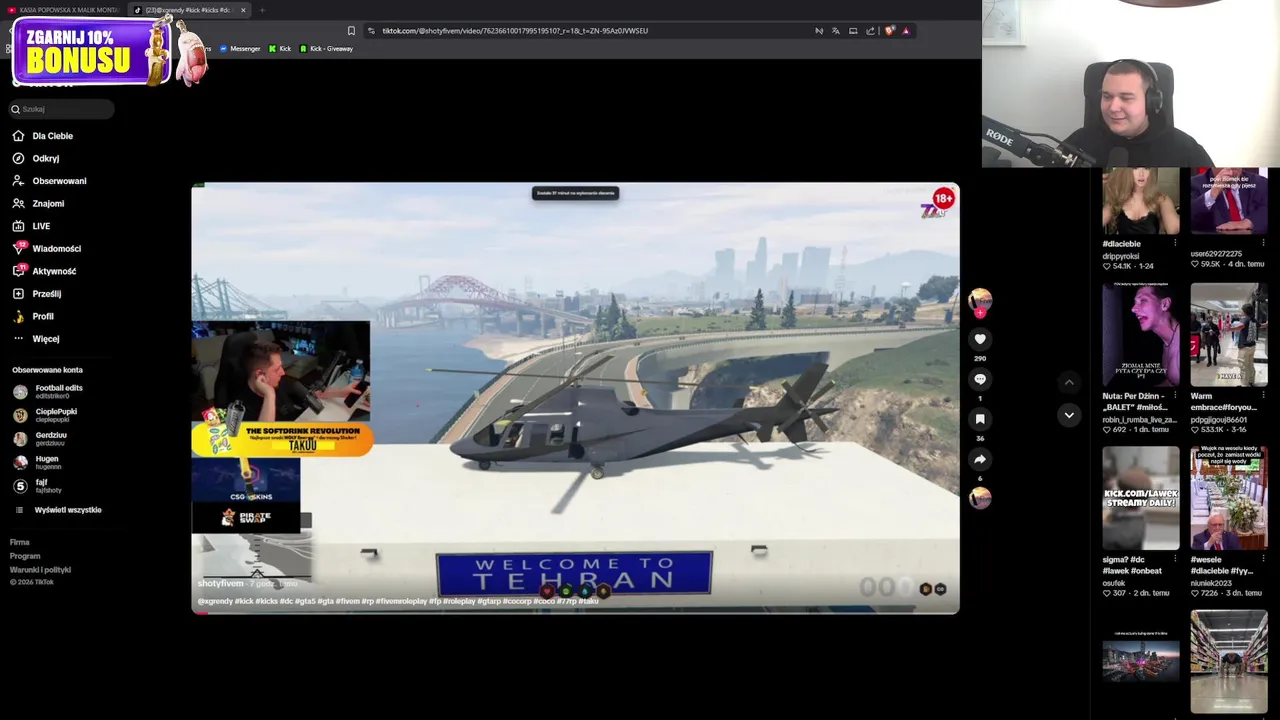Go to next video with down chevron
This screenshot has height=720, width=1280.
[1069, 415]
